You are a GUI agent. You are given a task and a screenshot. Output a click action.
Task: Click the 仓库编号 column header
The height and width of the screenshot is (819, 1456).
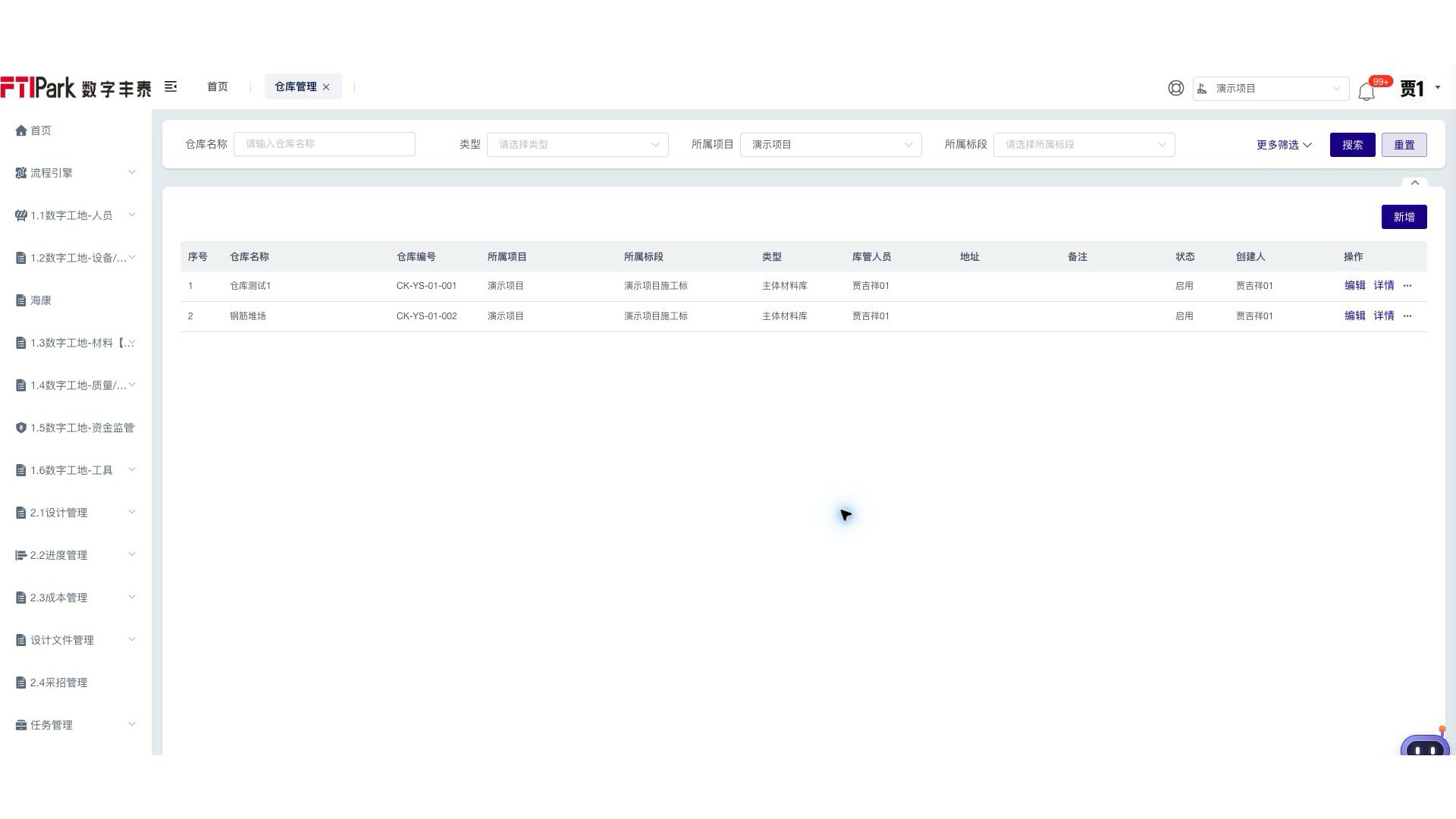pos(416,257)
